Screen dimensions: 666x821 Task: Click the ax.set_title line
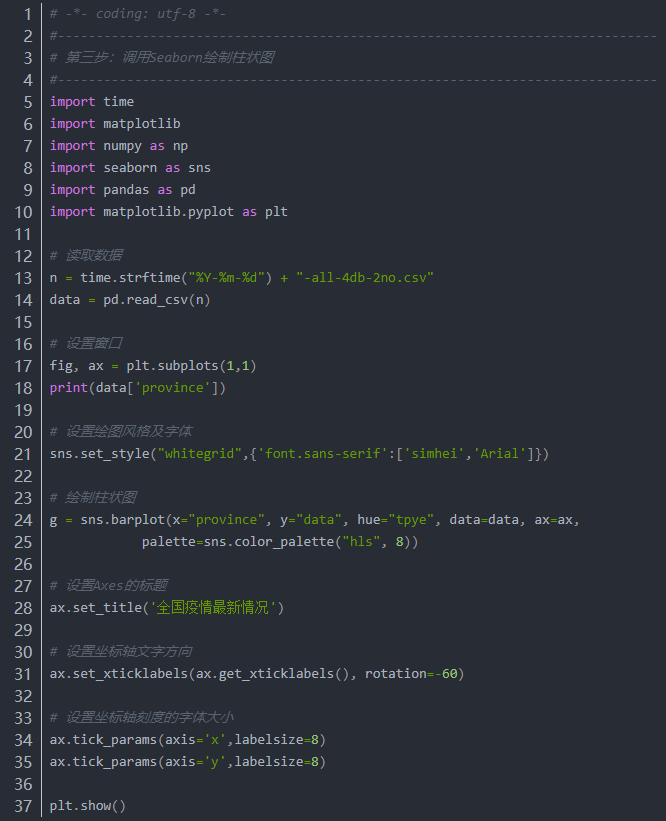pyautogui.click(x=167, y=608)
